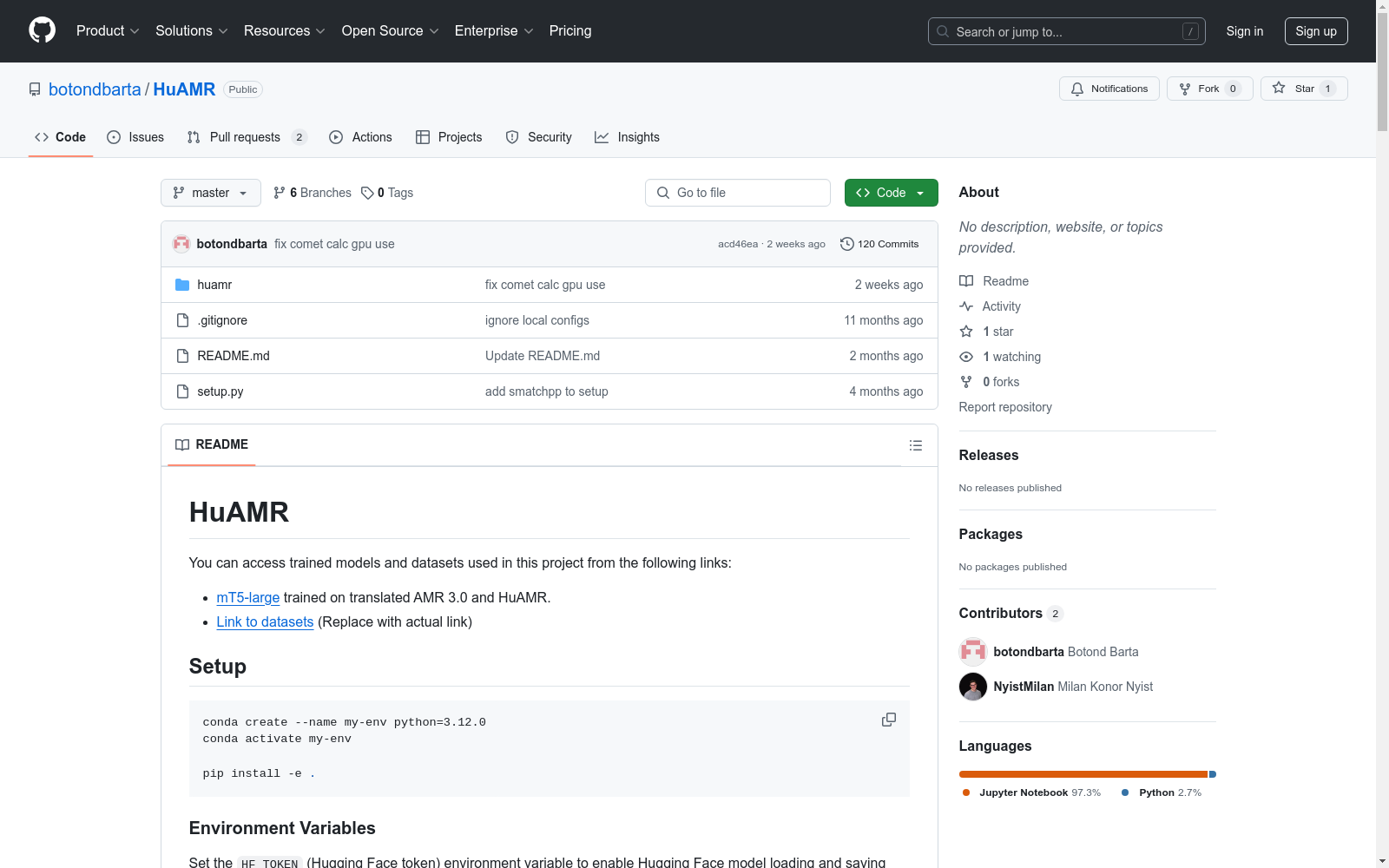Click the huamr folder icon

pyautogui.click(x=182, y=285)
